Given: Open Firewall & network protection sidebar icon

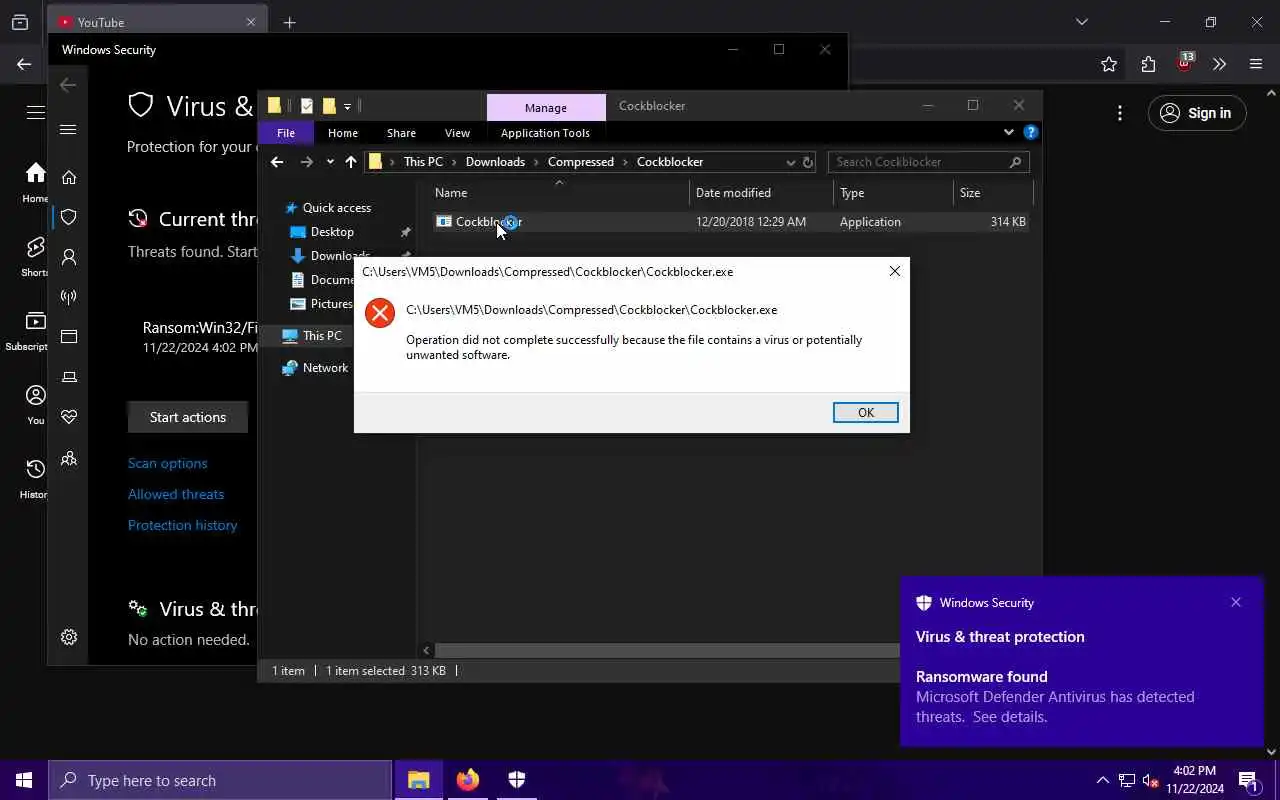Looking at the screenshot, I should (69, 297).
